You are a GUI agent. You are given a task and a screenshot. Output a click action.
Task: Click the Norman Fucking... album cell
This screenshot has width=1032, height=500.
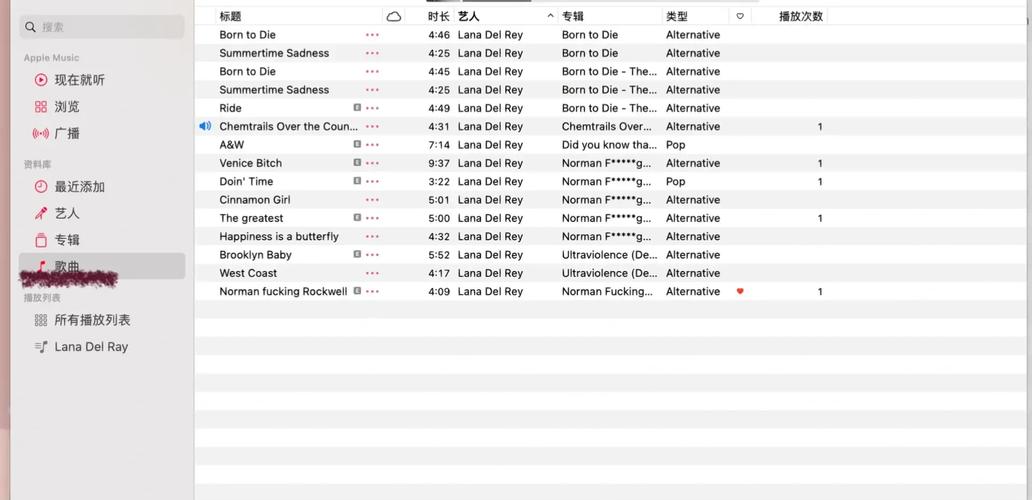click(607, 291)
